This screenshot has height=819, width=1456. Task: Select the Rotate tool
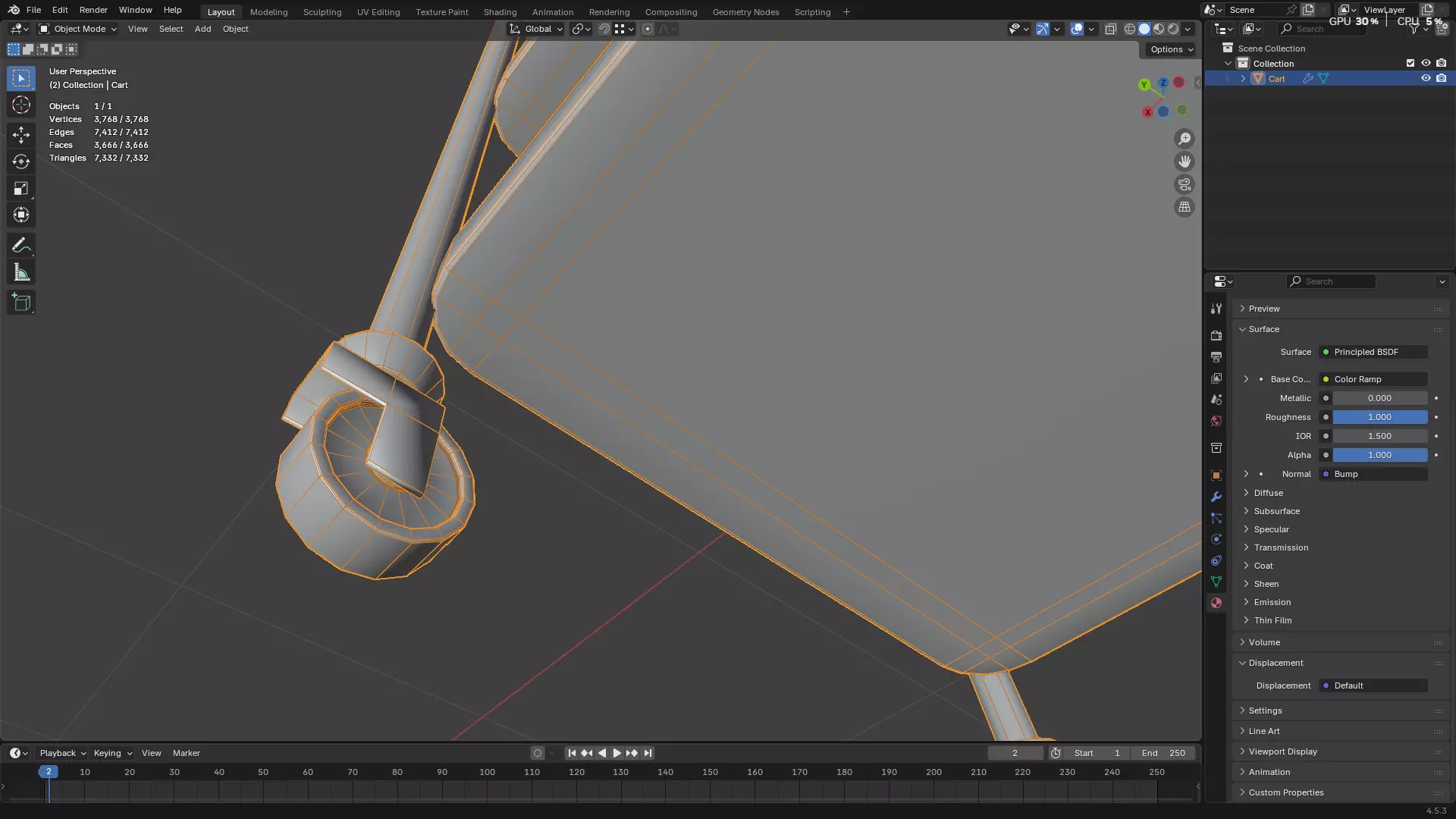coord(21,162)
